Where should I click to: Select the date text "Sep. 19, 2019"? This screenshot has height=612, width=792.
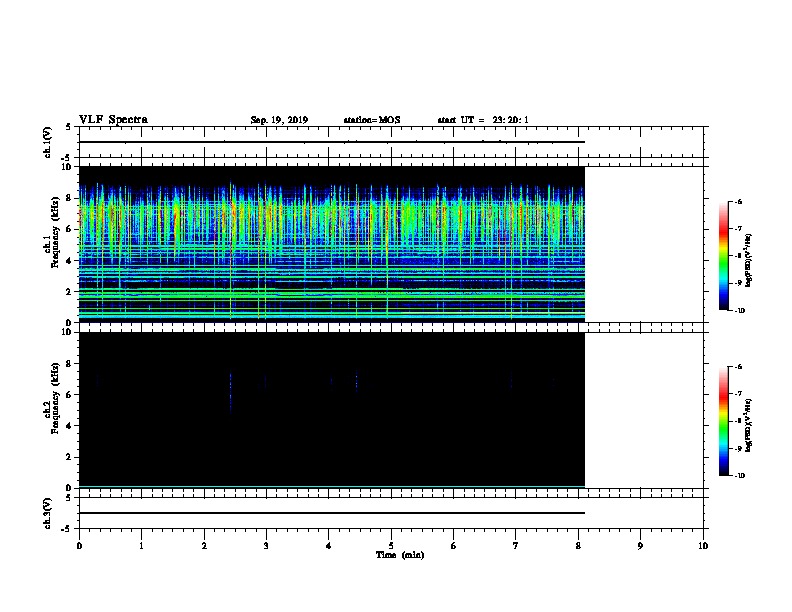pos(279,120)
